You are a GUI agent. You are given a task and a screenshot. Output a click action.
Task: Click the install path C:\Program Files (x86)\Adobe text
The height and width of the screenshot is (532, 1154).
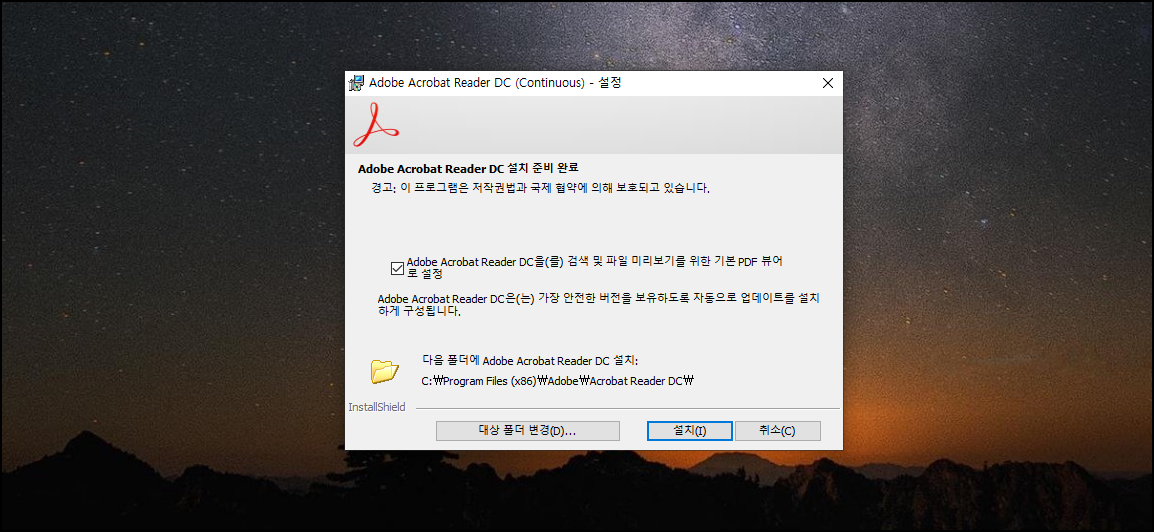click(558, 381)
